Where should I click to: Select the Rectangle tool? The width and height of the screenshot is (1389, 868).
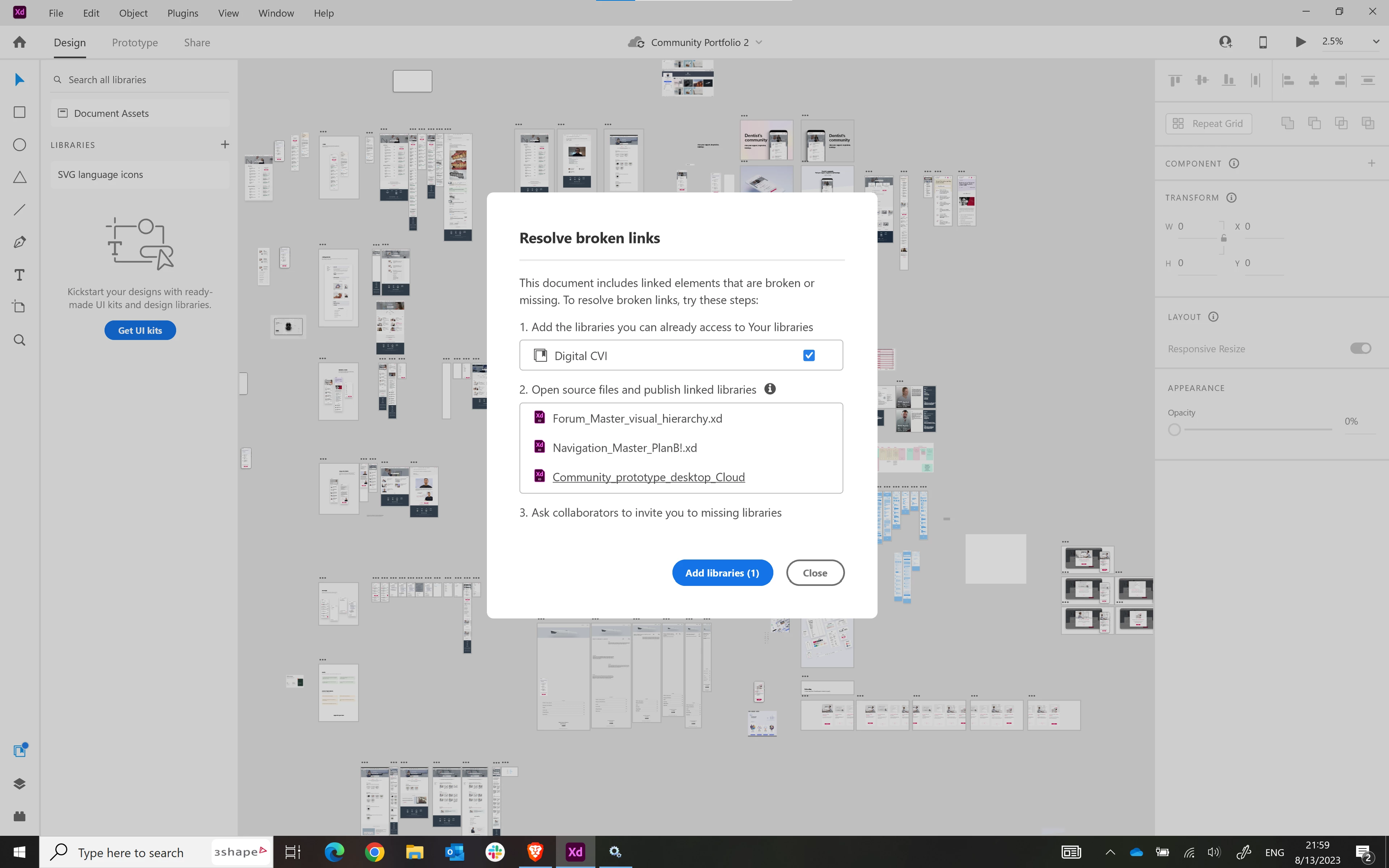(x=20, y=112)
